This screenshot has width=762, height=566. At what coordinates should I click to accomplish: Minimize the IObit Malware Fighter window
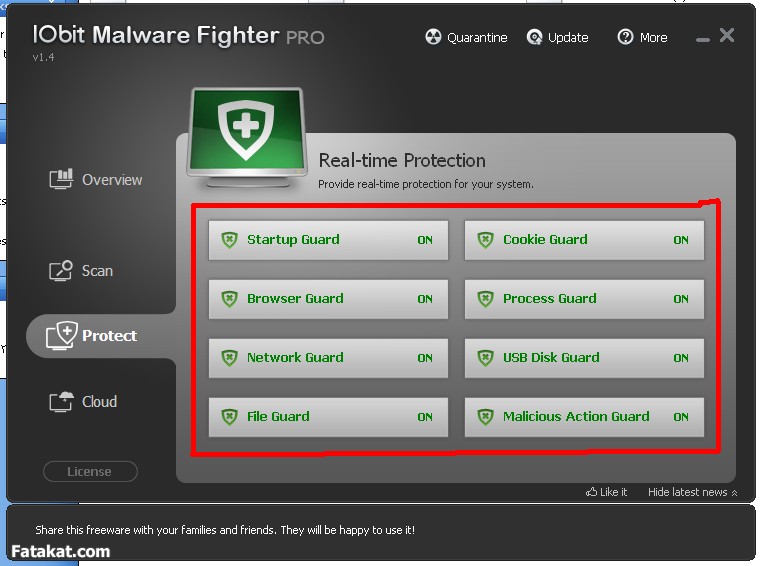[702, 40]
